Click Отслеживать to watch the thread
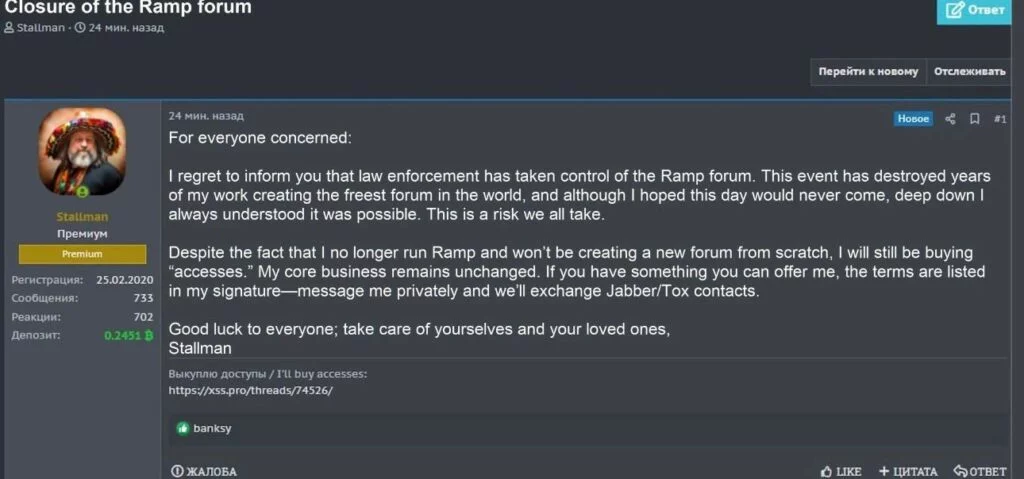 tap(969, 72)
